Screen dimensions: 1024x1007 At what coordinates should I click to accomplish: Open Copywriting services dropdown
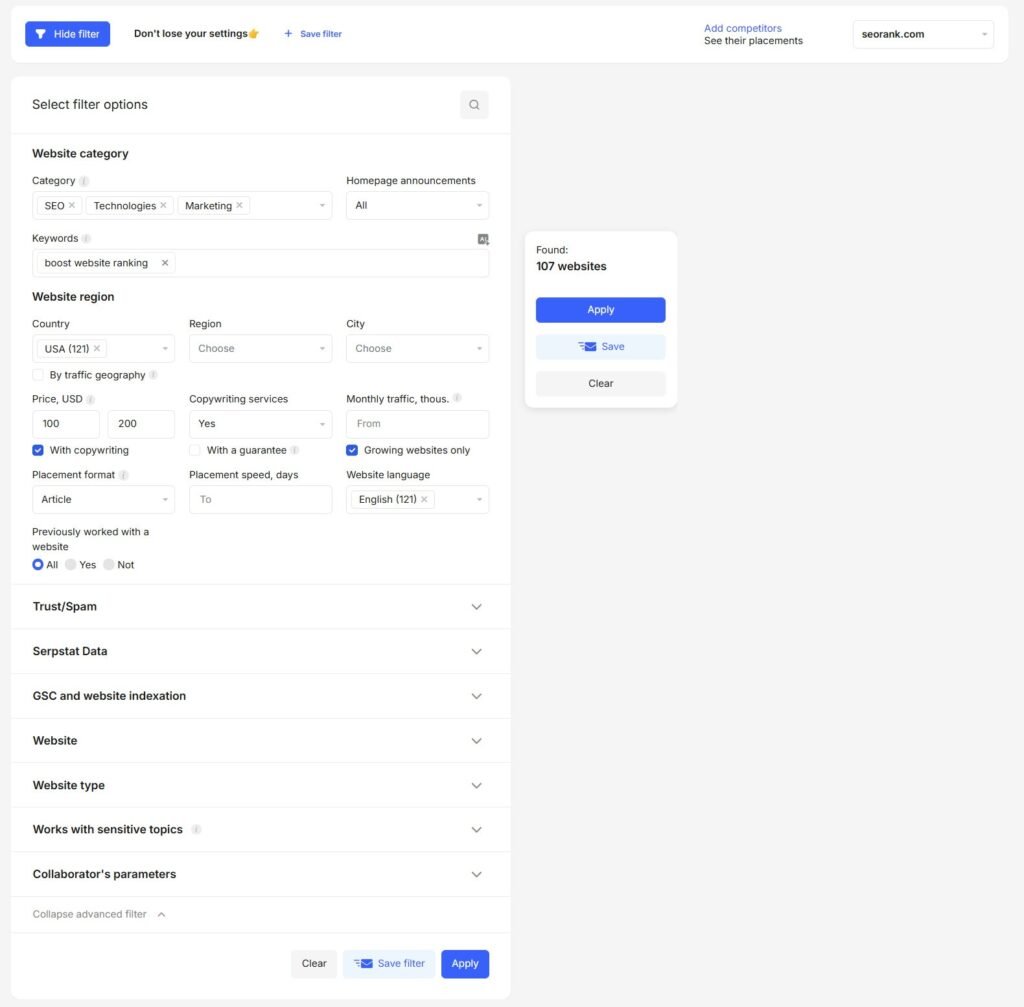[x=261, y=424]
